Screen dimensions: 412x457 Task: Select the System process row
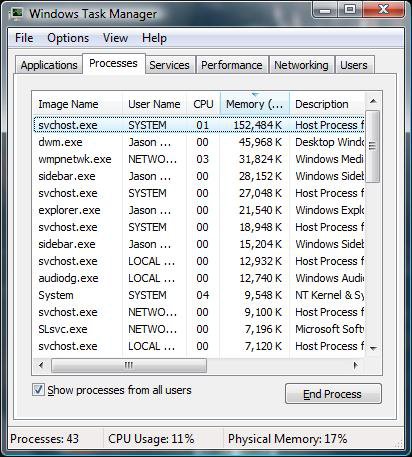199,295
